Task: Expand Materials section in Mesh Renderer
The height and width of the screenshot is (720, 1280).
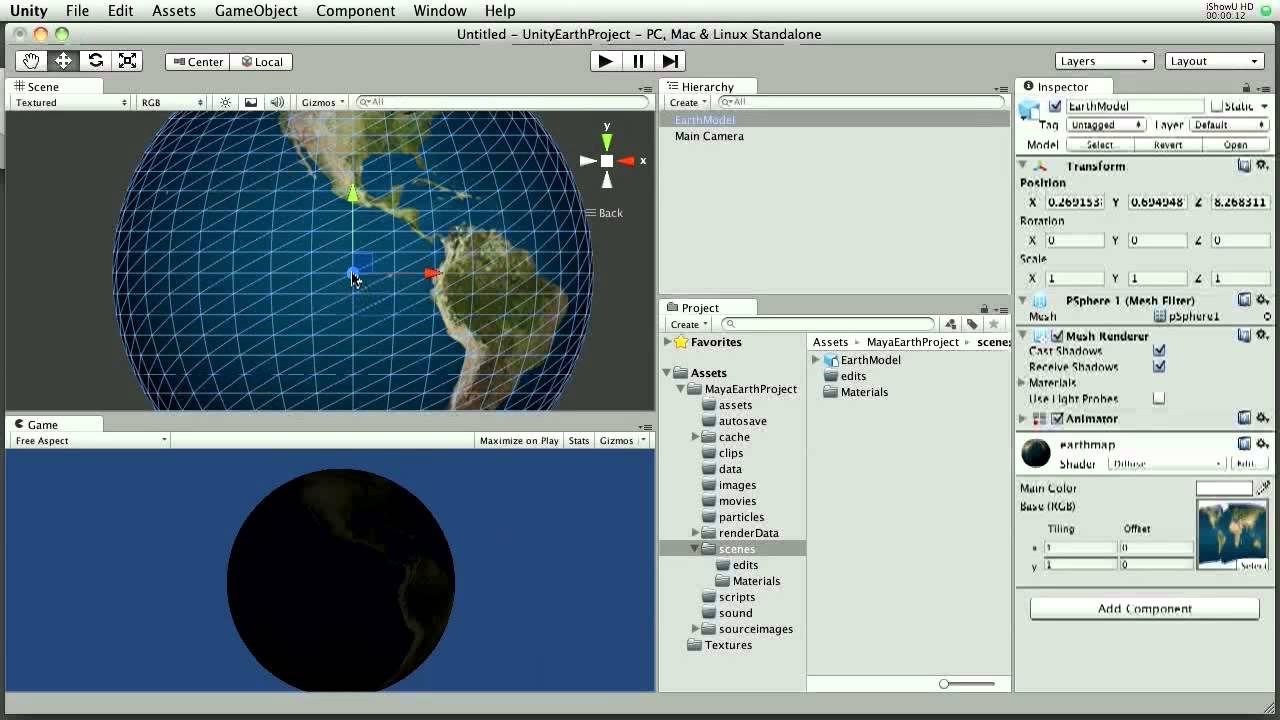Action: point(1023,383)
